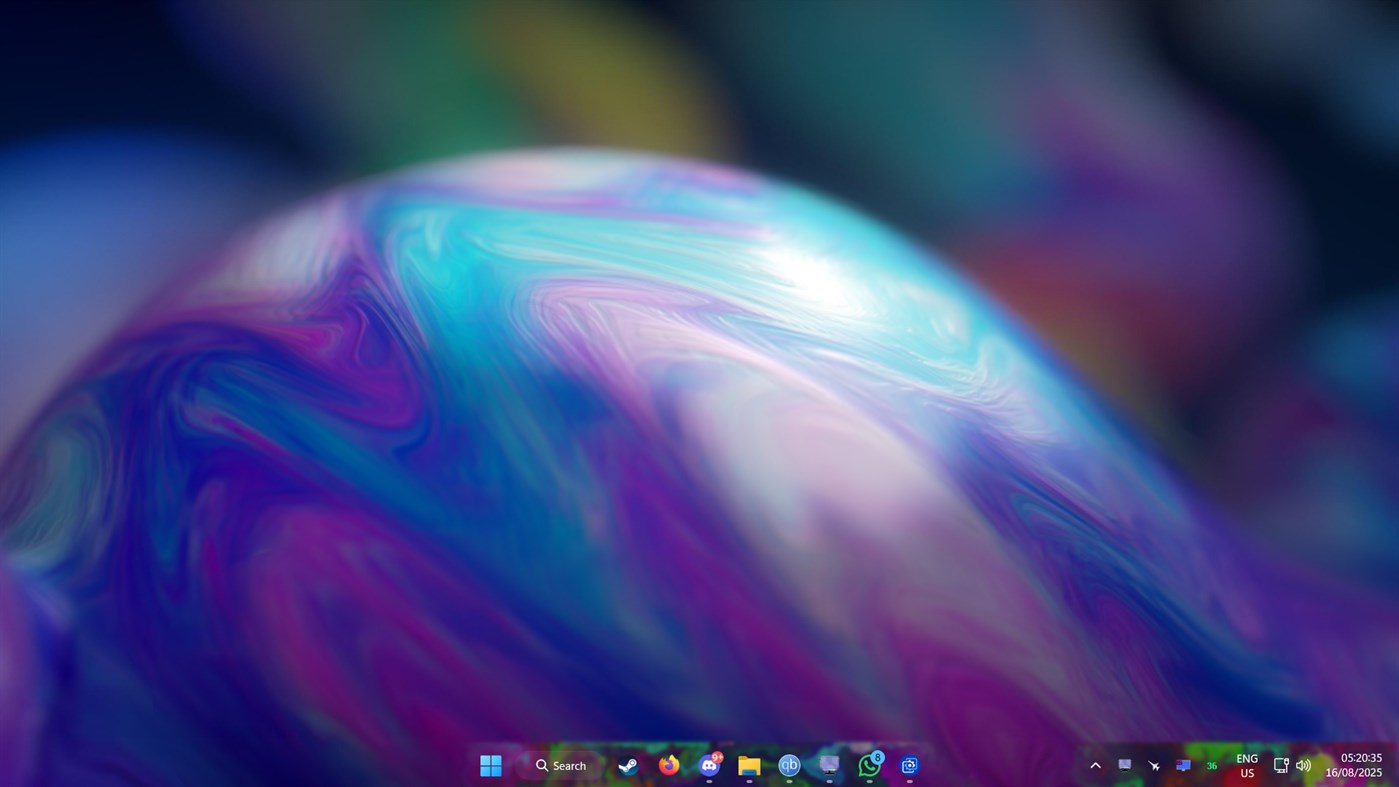Open the screen capture app on the taskbar
1399x787 pixels.
[x=909, y=765]
